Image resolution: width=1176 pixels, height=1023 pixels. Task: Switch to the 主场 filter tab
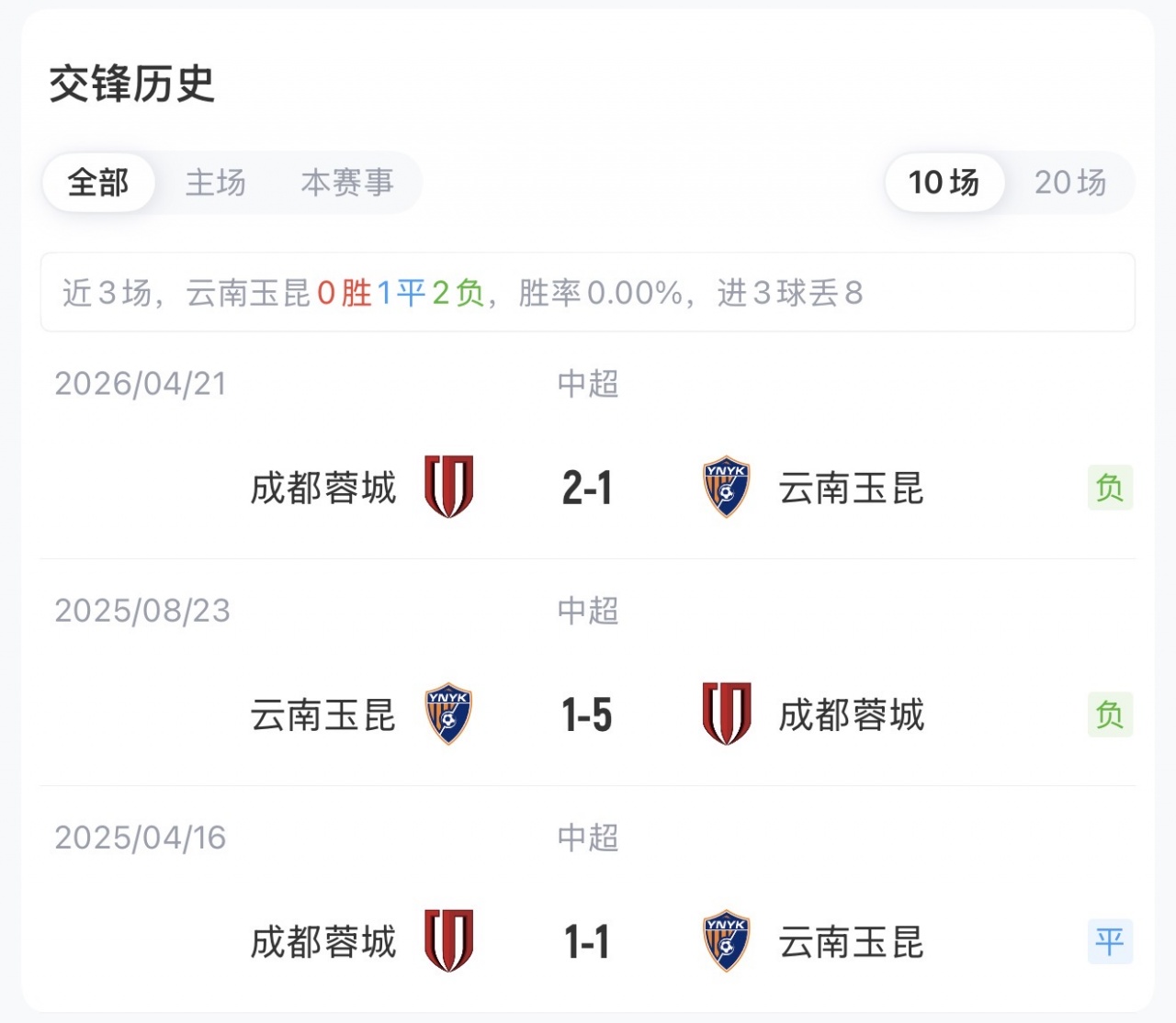click(216, 182)
